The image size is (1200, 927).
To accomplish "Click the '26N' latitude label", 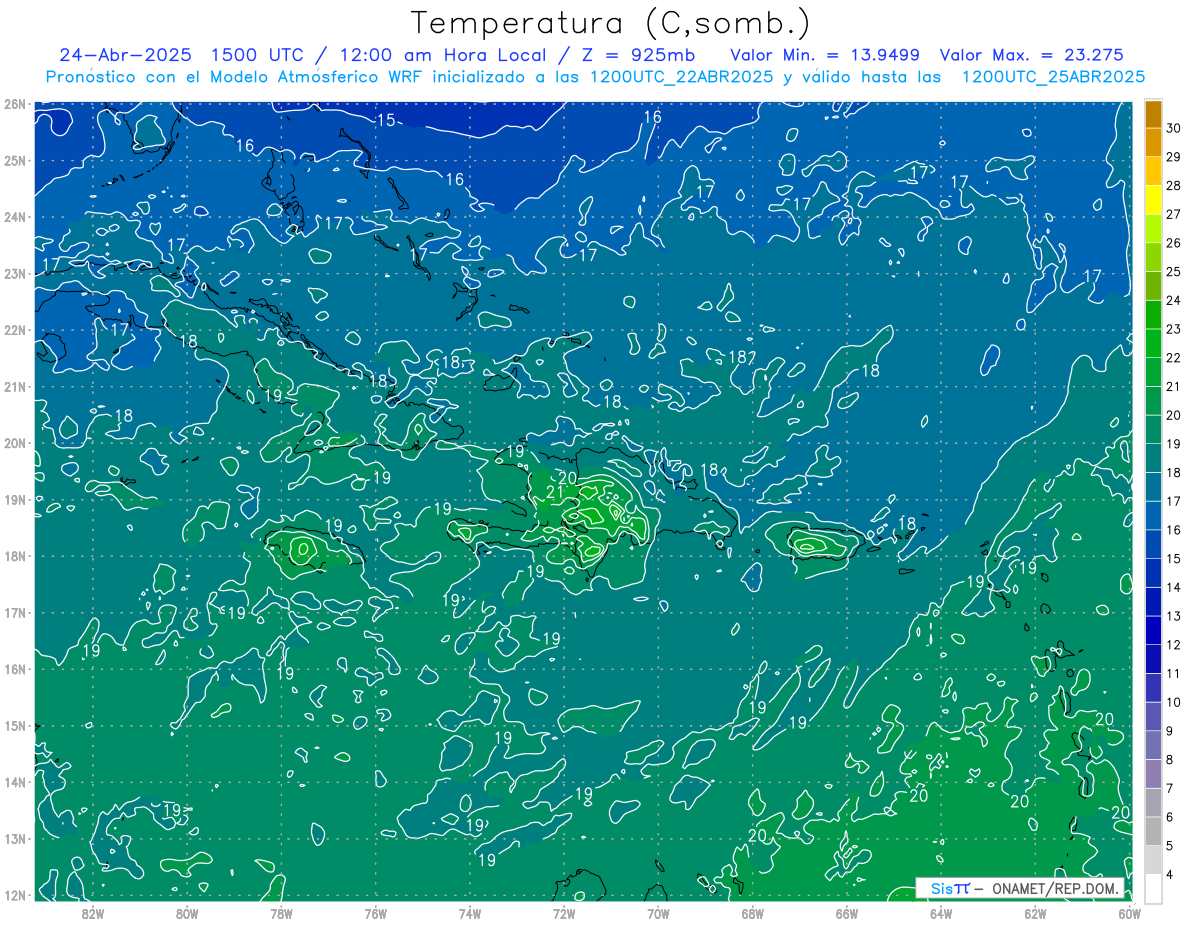I will [x=14, y=104].
